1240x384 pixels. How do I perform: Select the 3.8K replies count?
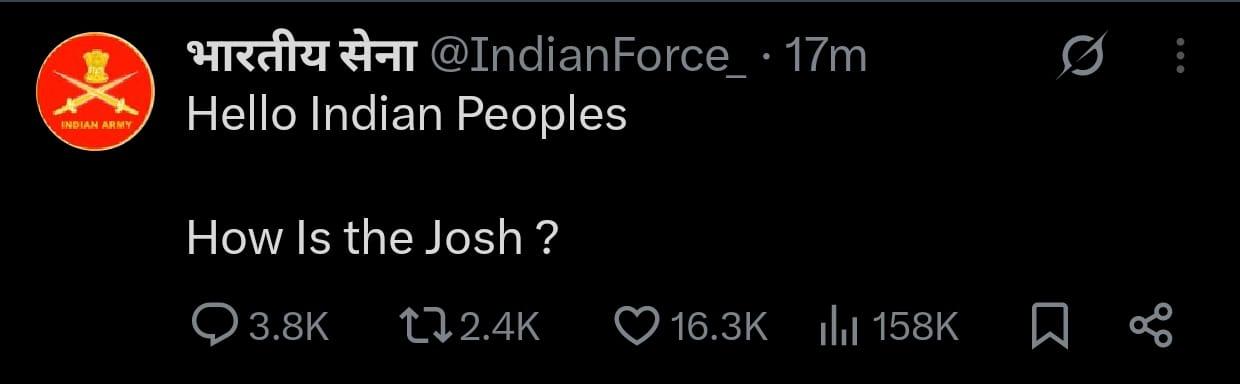click(x=289, y=327)
